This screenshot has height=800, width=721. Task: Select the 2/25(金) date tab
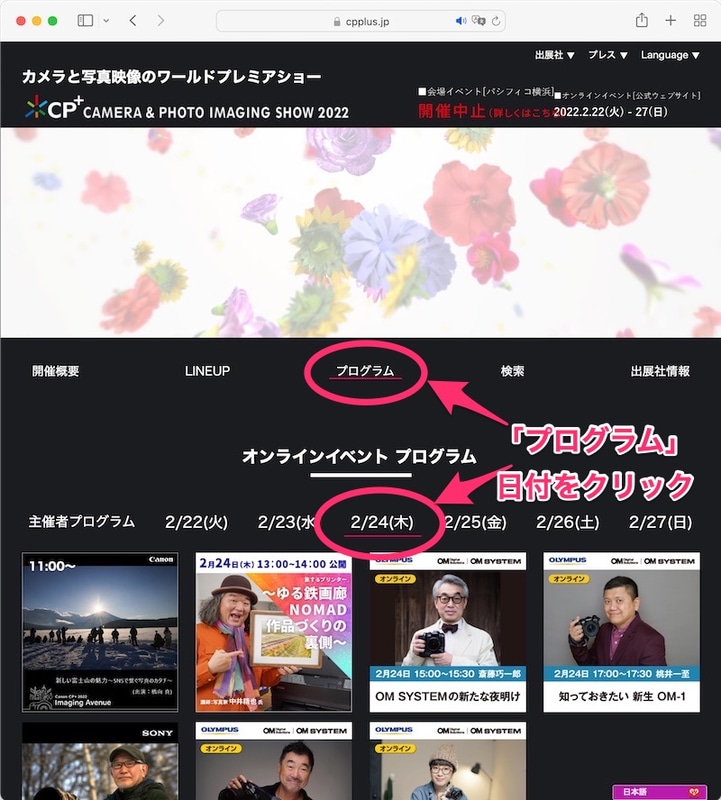(x=476, y=522)
